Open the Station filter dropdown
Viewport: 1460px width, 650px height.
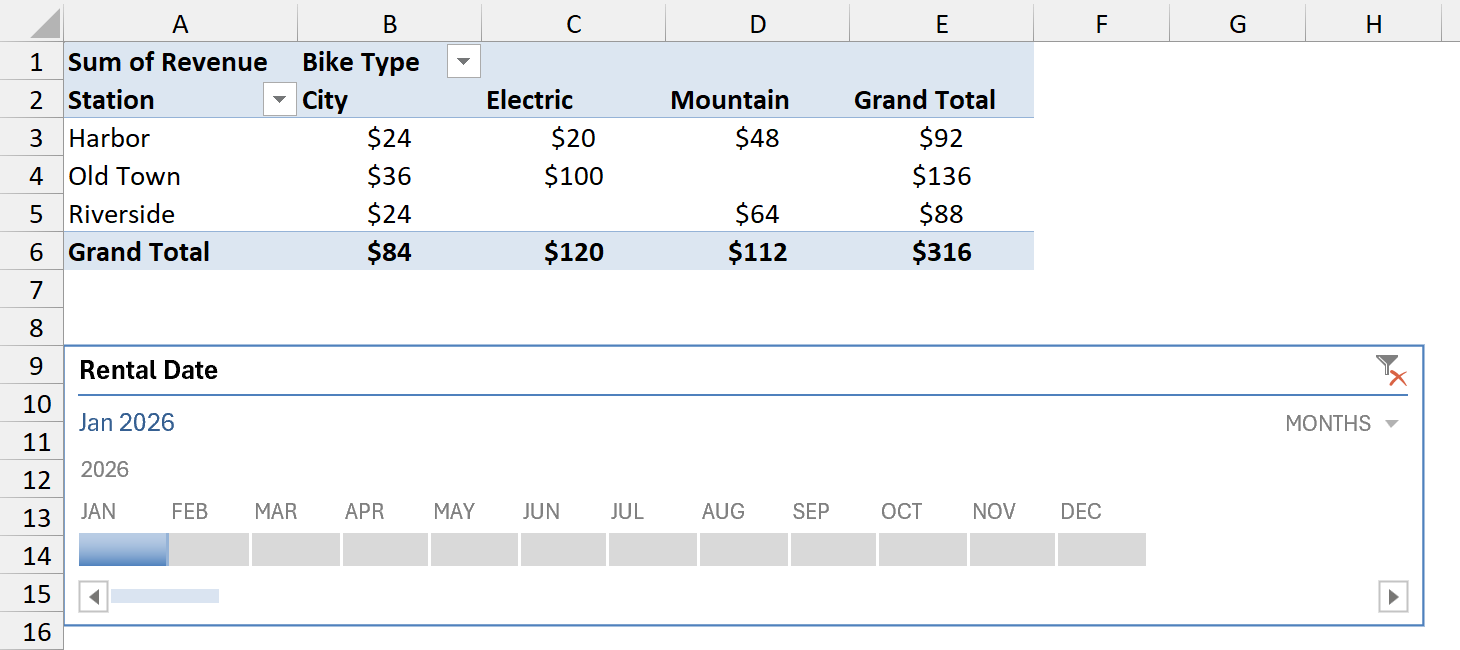click(280, 100)
